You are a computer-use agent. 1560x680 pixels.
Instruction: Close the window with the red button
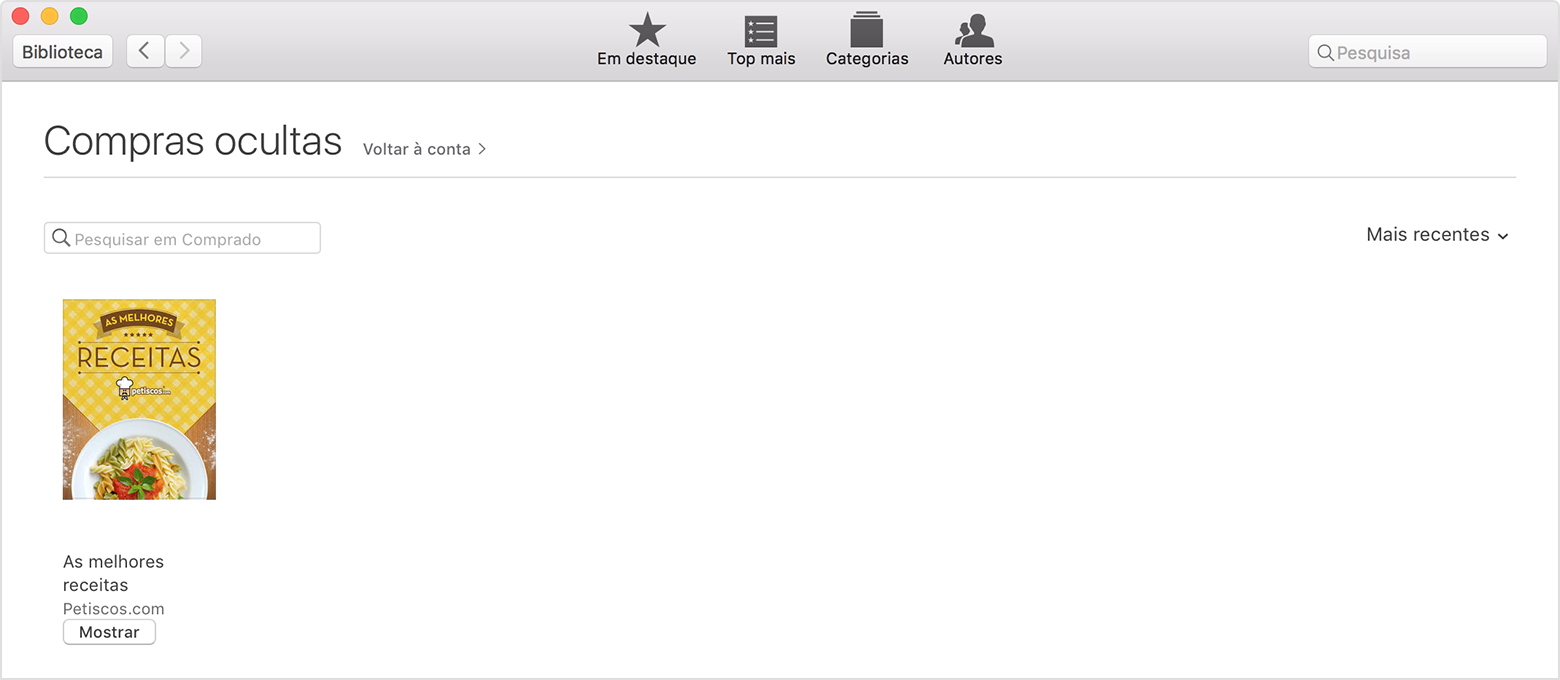click(20, 16)
